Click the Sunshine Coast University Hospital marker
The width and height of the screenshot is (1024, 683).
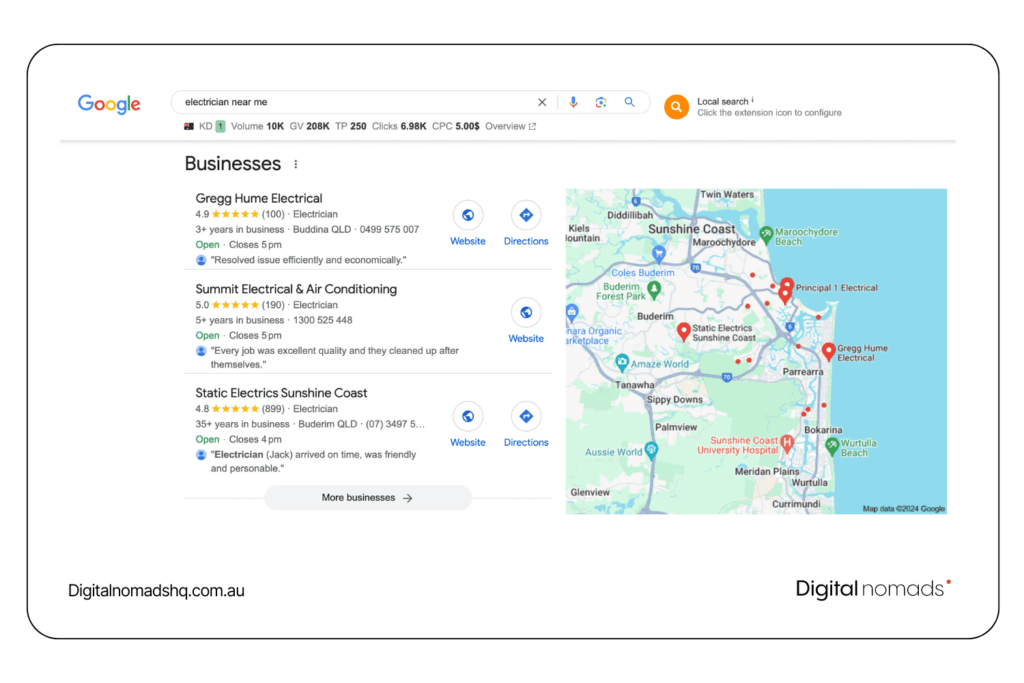(788, 443)
